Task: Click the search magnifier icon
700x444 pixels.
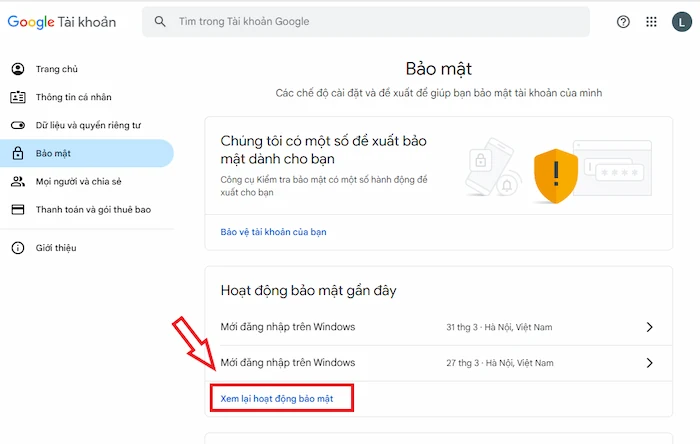Action: [x=160, y=21]
